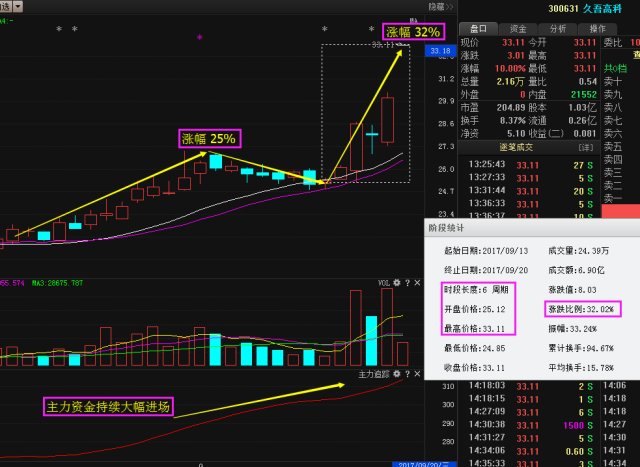Screen dimensions: 640x467
Task: Click 平均换手:15.78% value
Action: coord(581,367)
